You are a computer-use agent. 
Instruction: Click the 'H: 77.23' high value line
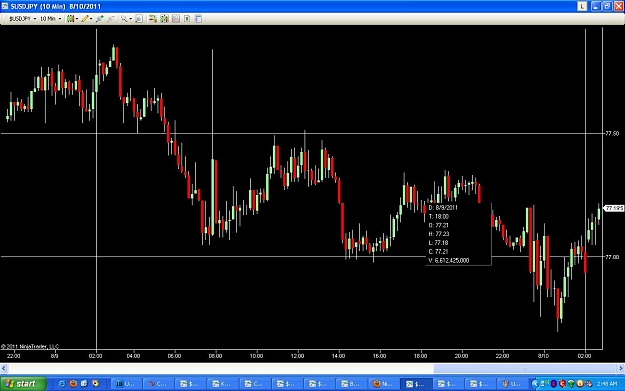(438, 234)
